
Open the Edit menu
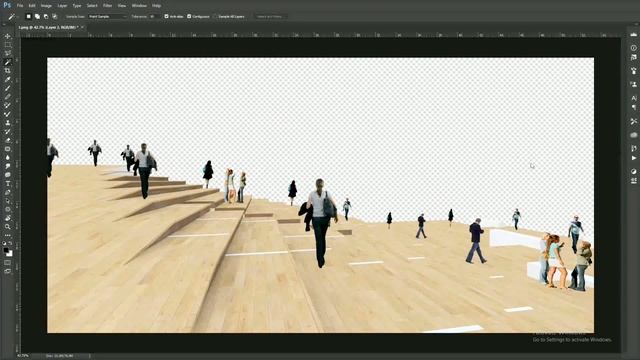tap(32, 6)
